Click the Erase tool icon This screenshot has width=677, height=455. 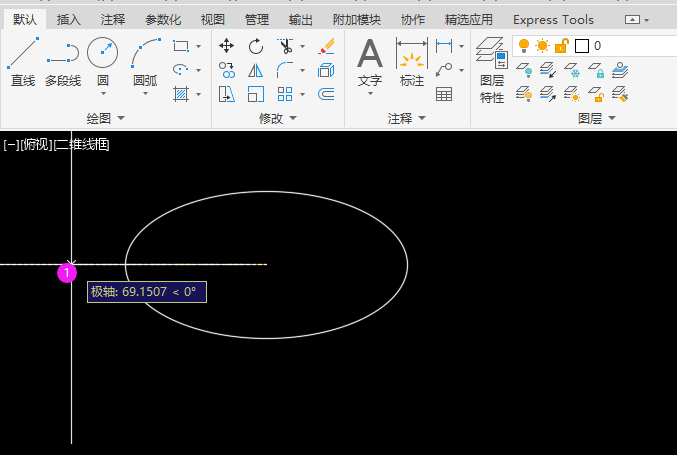tap(326, 46)
